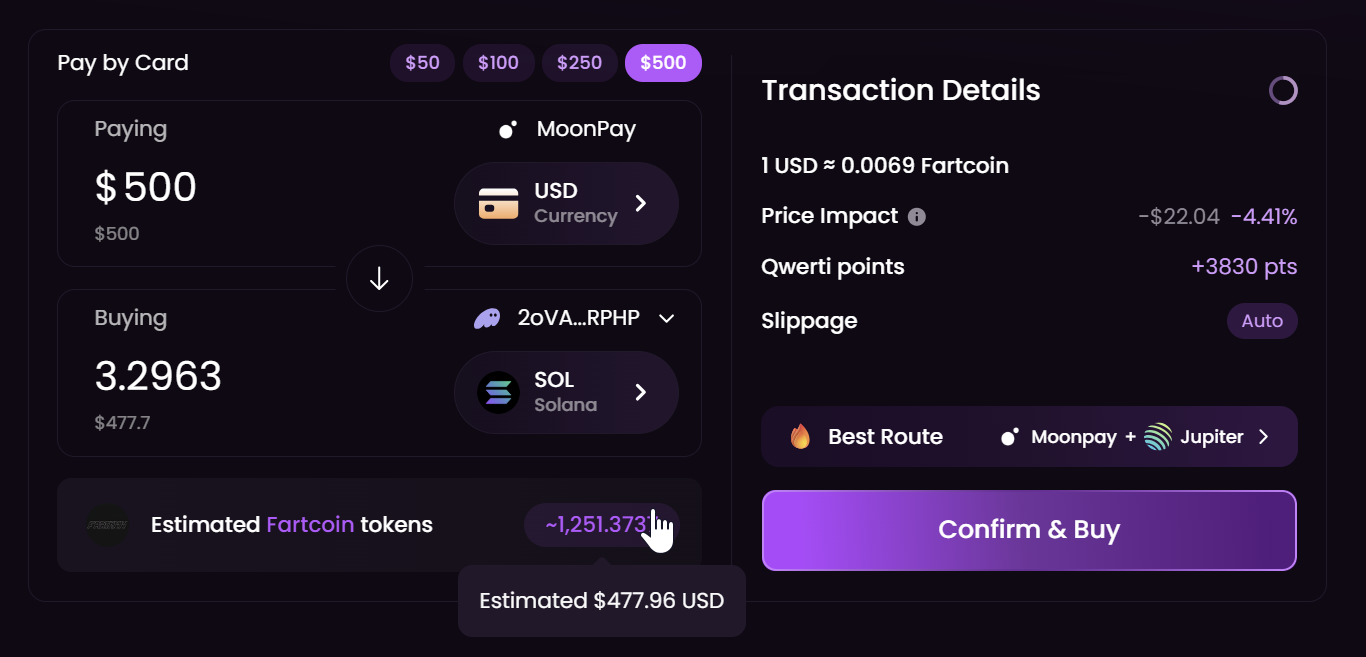Image resolution: width=1366 pixels, height=657 pixels.
Task: Click the circular loading refresh icon
Action: [x=1283, y=91]
